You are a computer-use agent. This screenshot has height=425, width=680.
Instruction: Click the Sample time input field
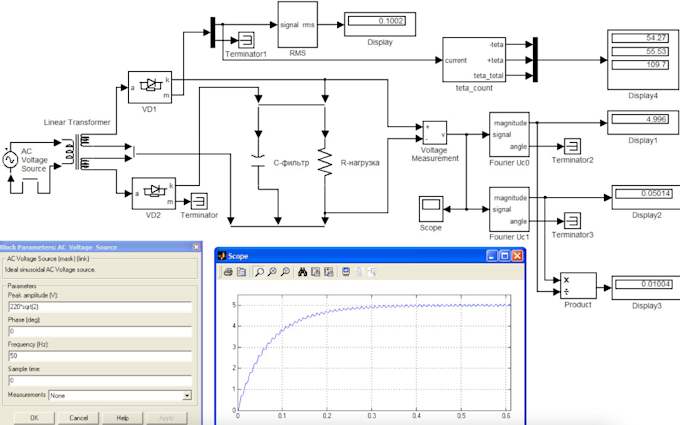point(100,380)
